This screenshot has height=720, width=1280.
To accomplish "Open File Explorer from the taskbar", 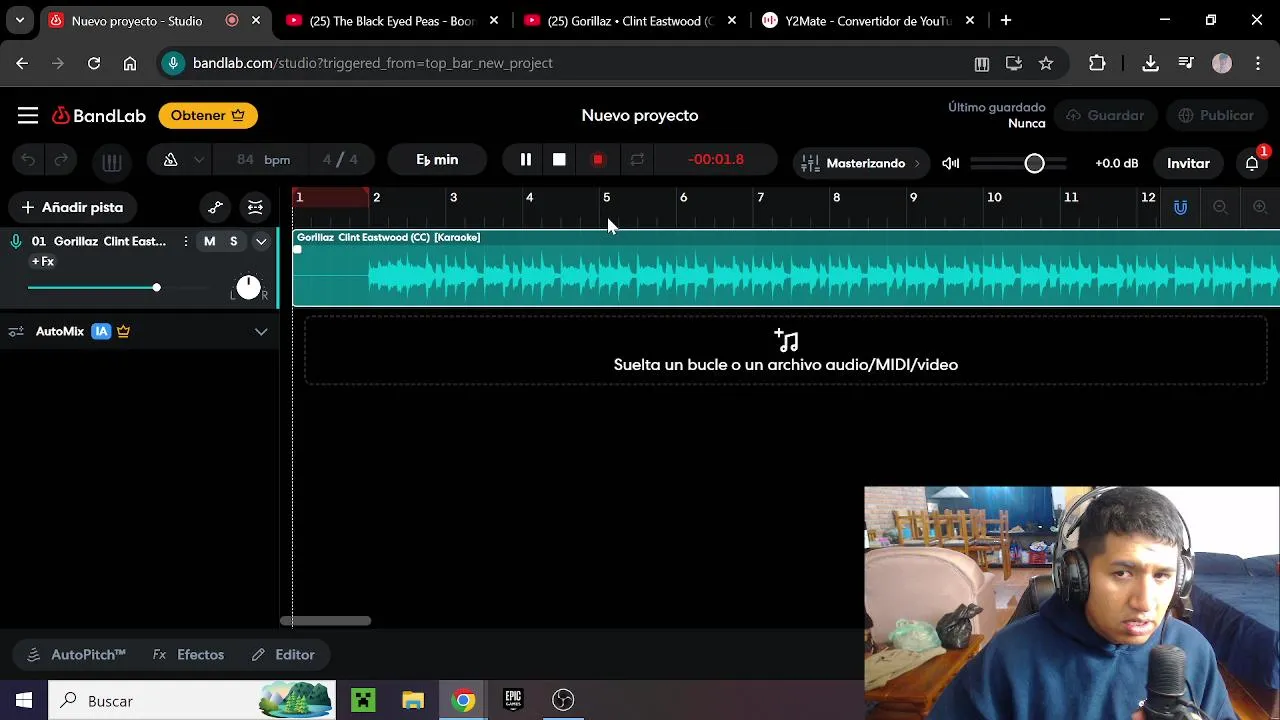I will [413, 700].
